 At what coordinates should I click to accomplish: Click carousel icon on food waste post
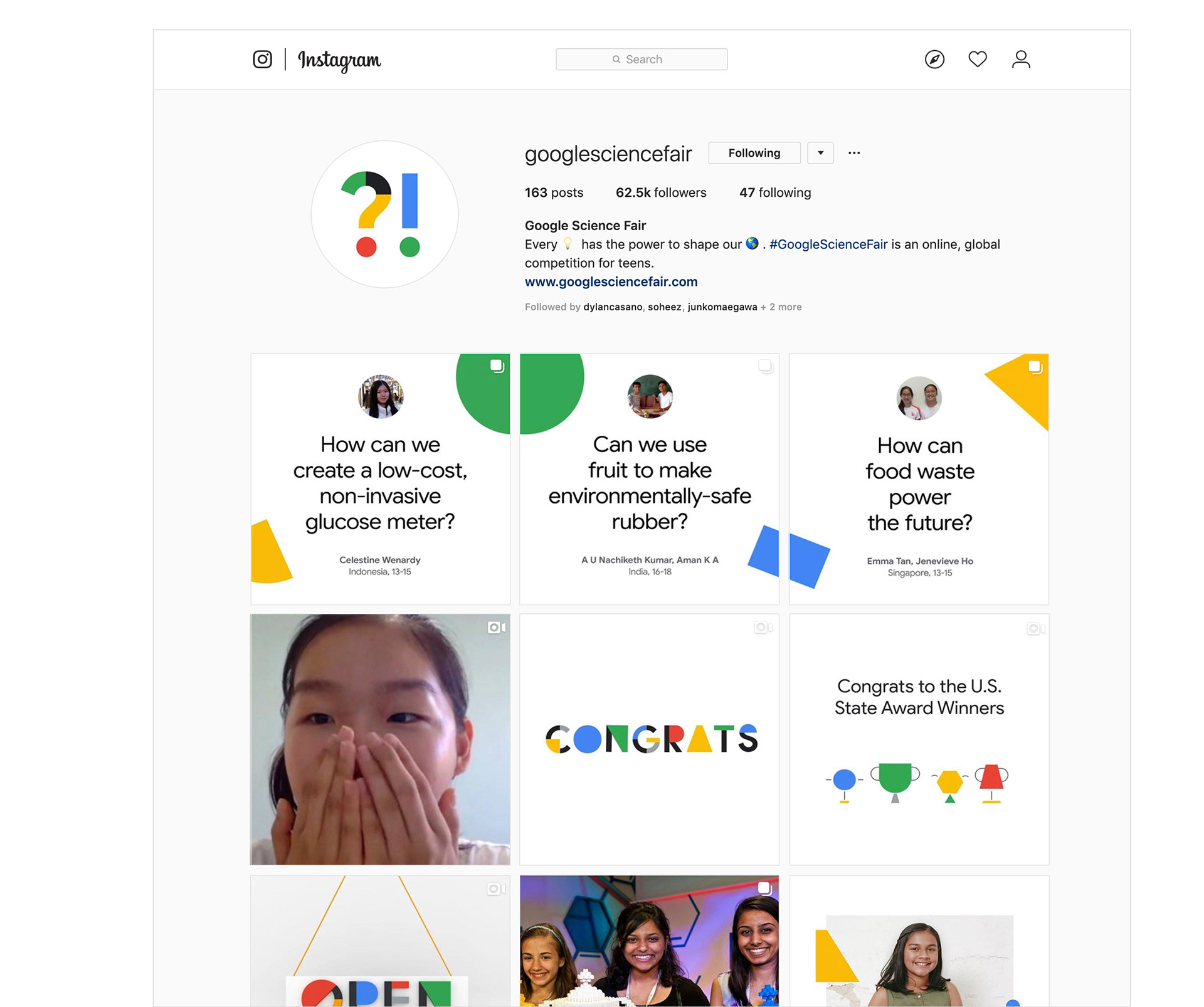(1035, 366)
